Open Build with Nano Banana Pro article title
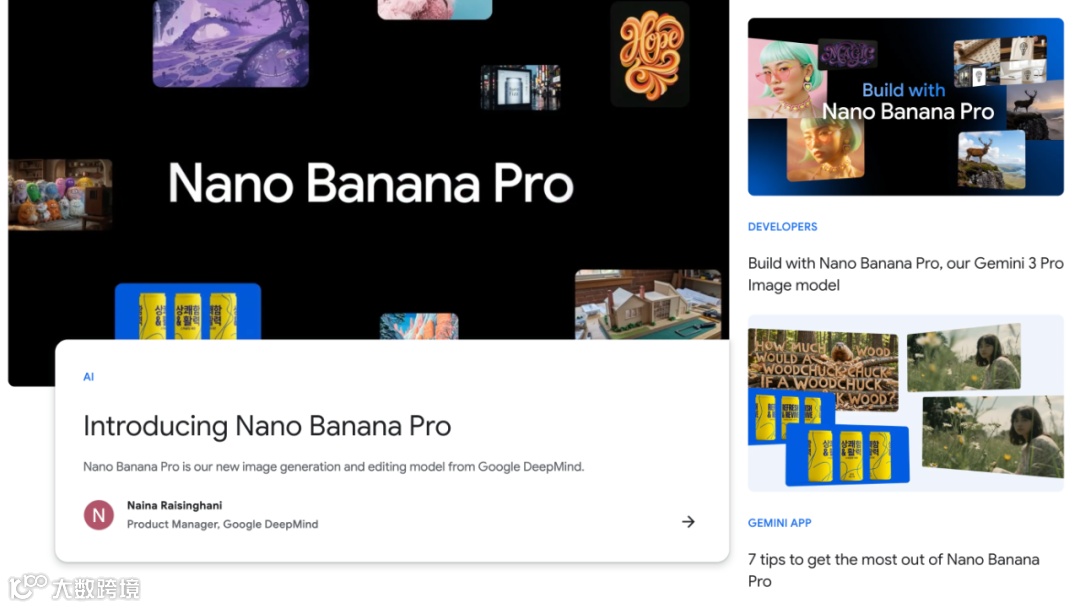The width and height of the screenshot is (1080, 608). tap(906, 274)
